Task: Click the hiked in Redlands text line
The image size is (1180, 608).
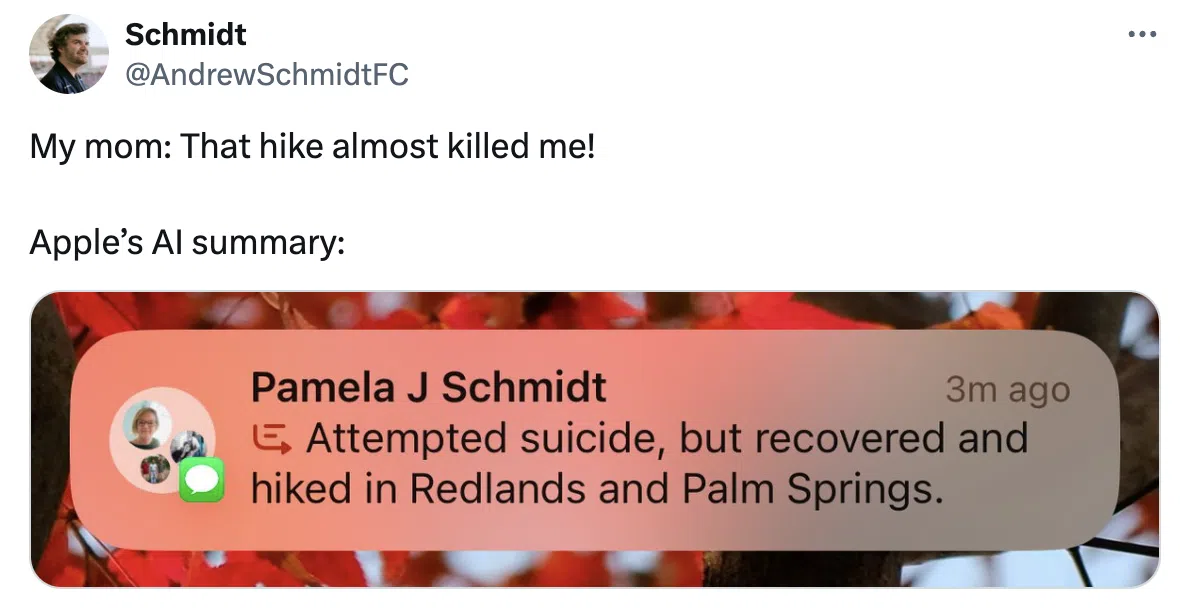Action: point(597,489)
